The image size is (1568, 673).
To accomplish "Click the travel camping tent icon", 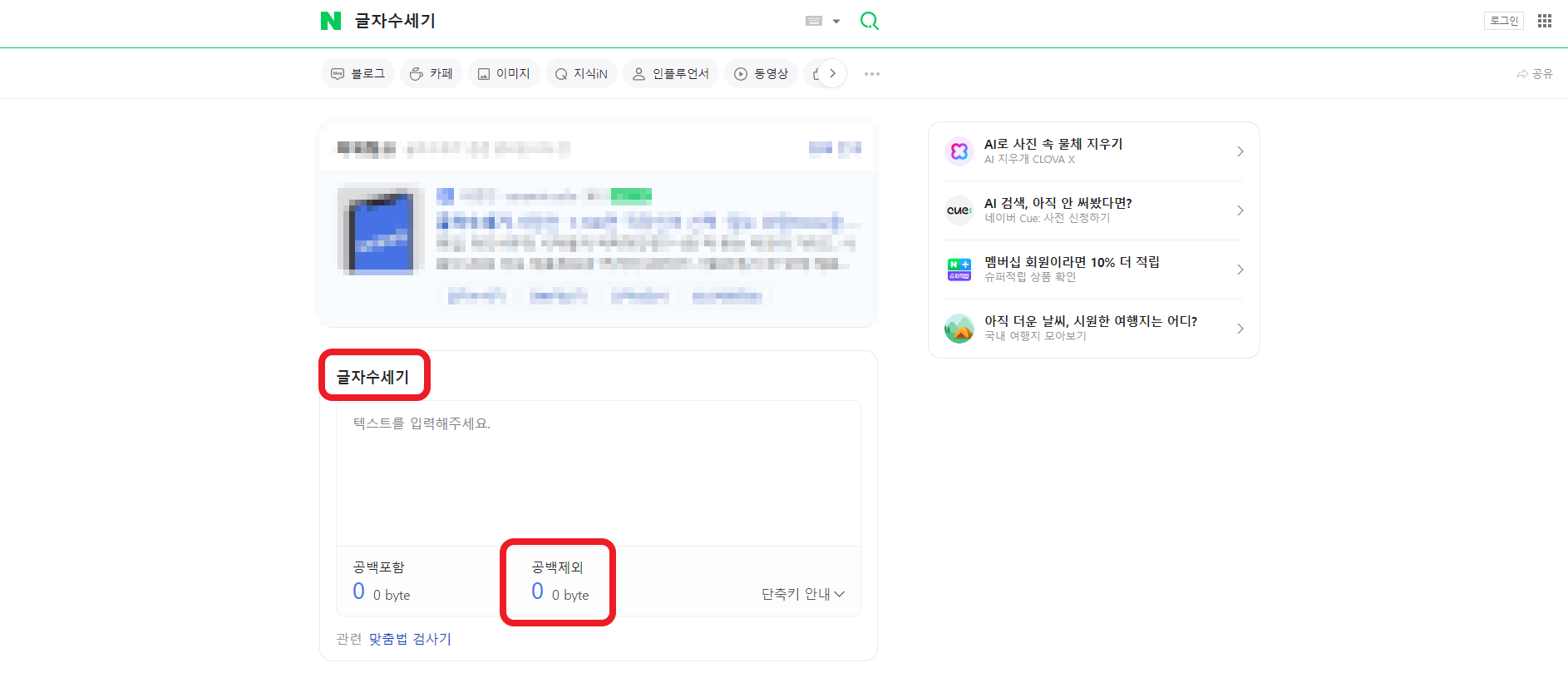I will [959, 329].
